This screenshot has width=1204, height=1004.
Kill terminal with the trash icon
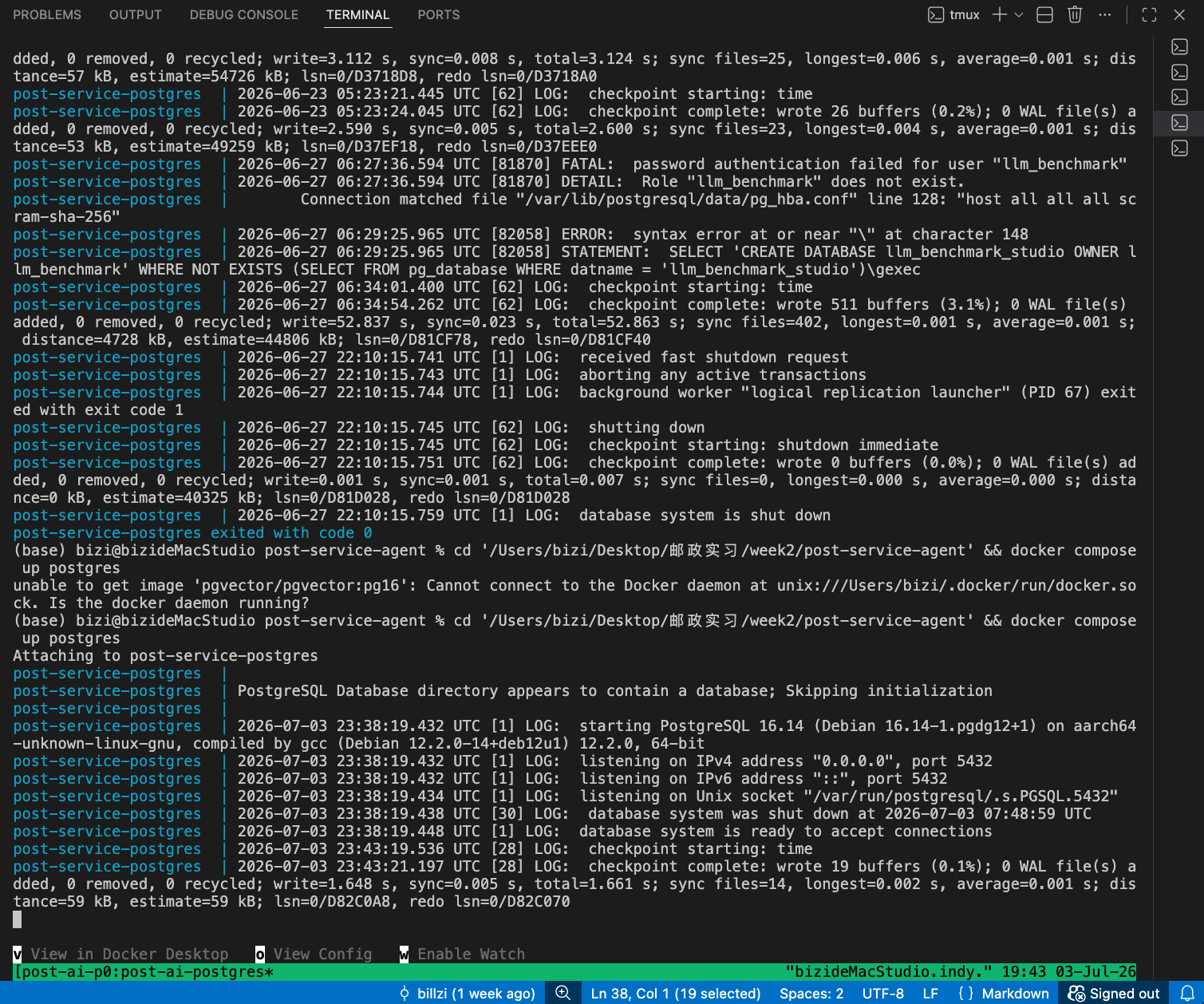pos(1075,14)
